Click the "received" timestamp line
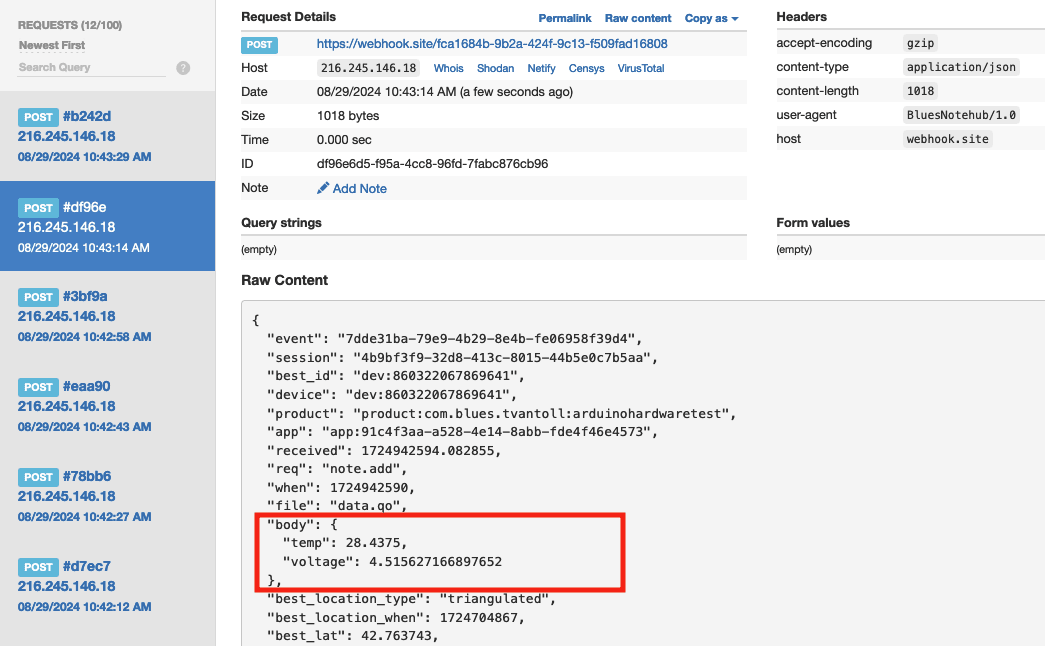Viewport: 1045px width, 646px height. 384,451
